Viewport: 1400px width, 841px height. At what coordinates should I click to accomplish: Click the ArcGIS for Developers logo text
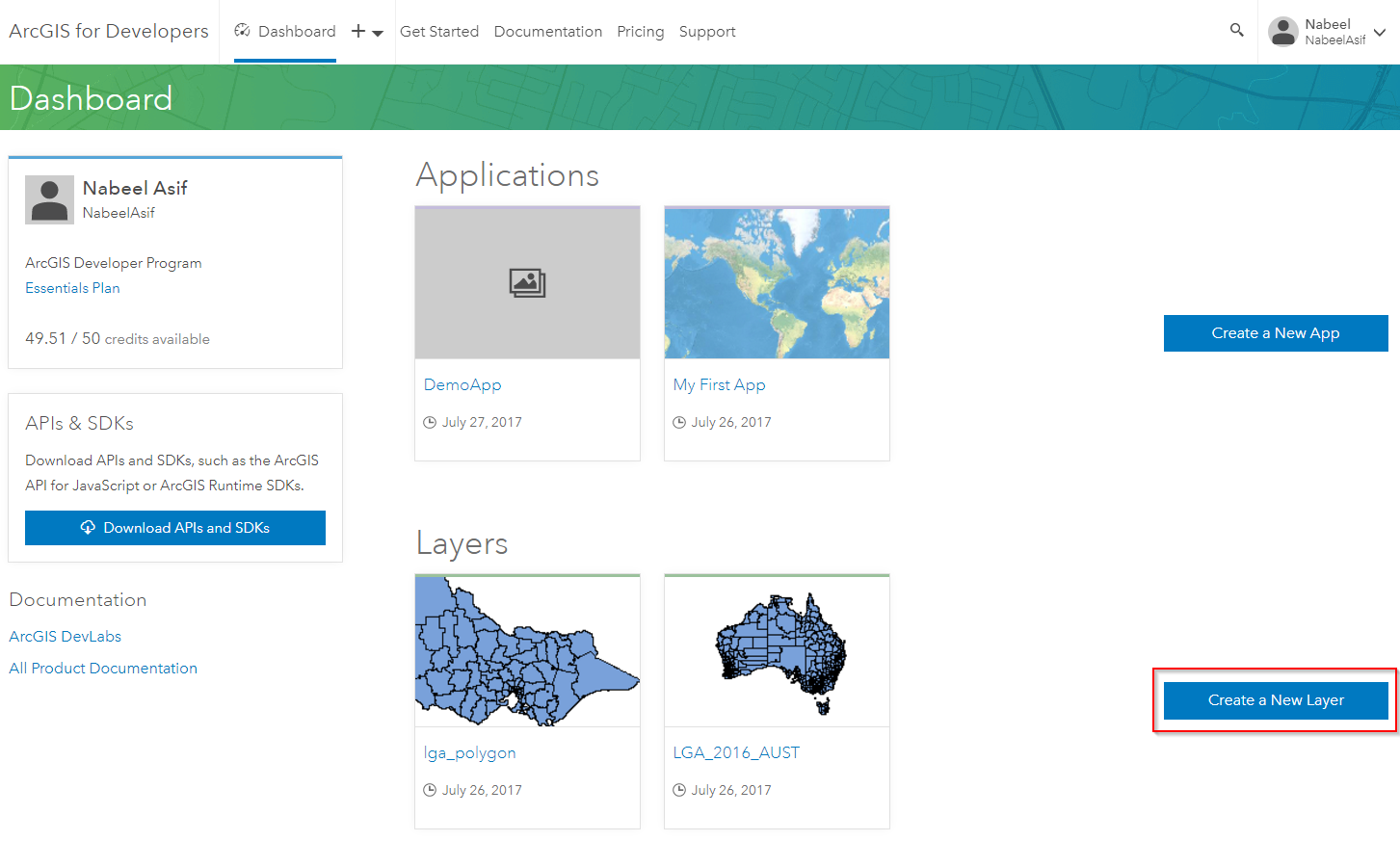109,31
